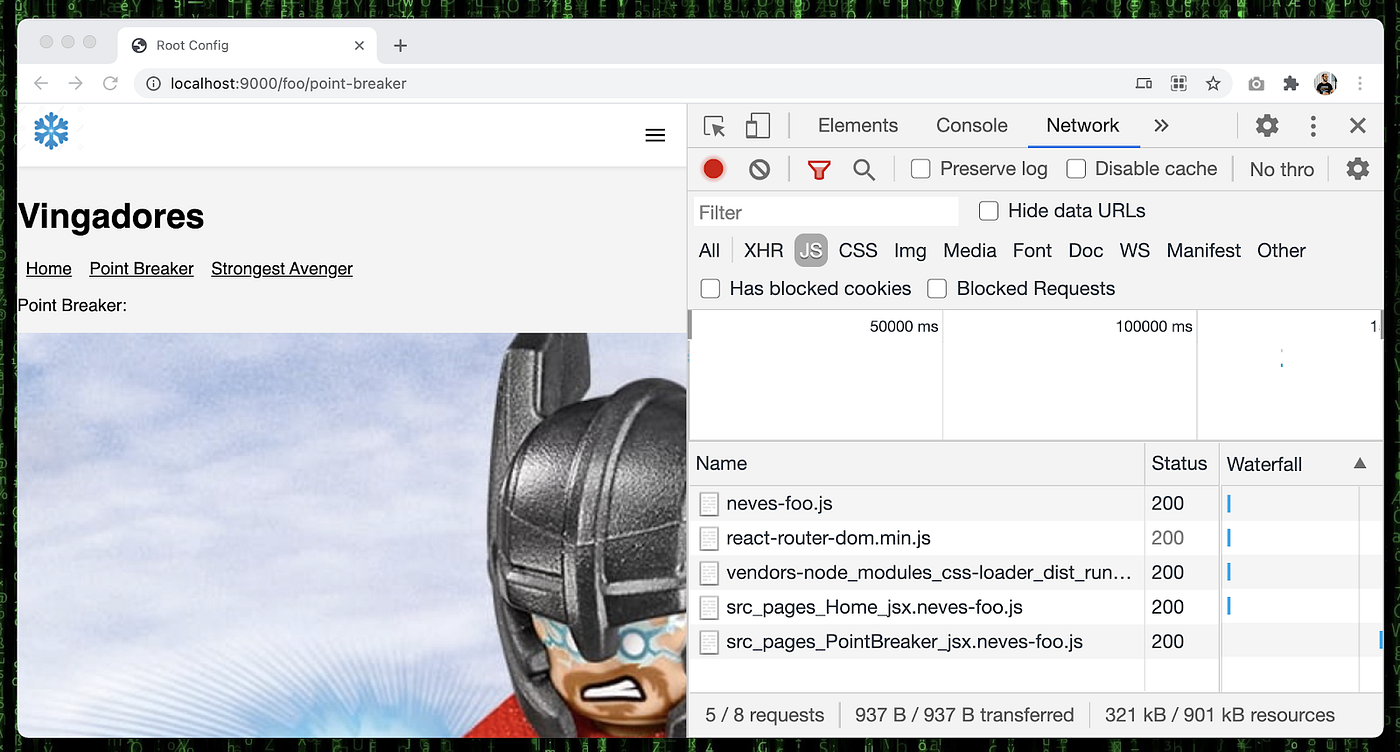This screenshot has width=1400, height=752.
Task: Open the Home link
Action: (x=49, y=269)
